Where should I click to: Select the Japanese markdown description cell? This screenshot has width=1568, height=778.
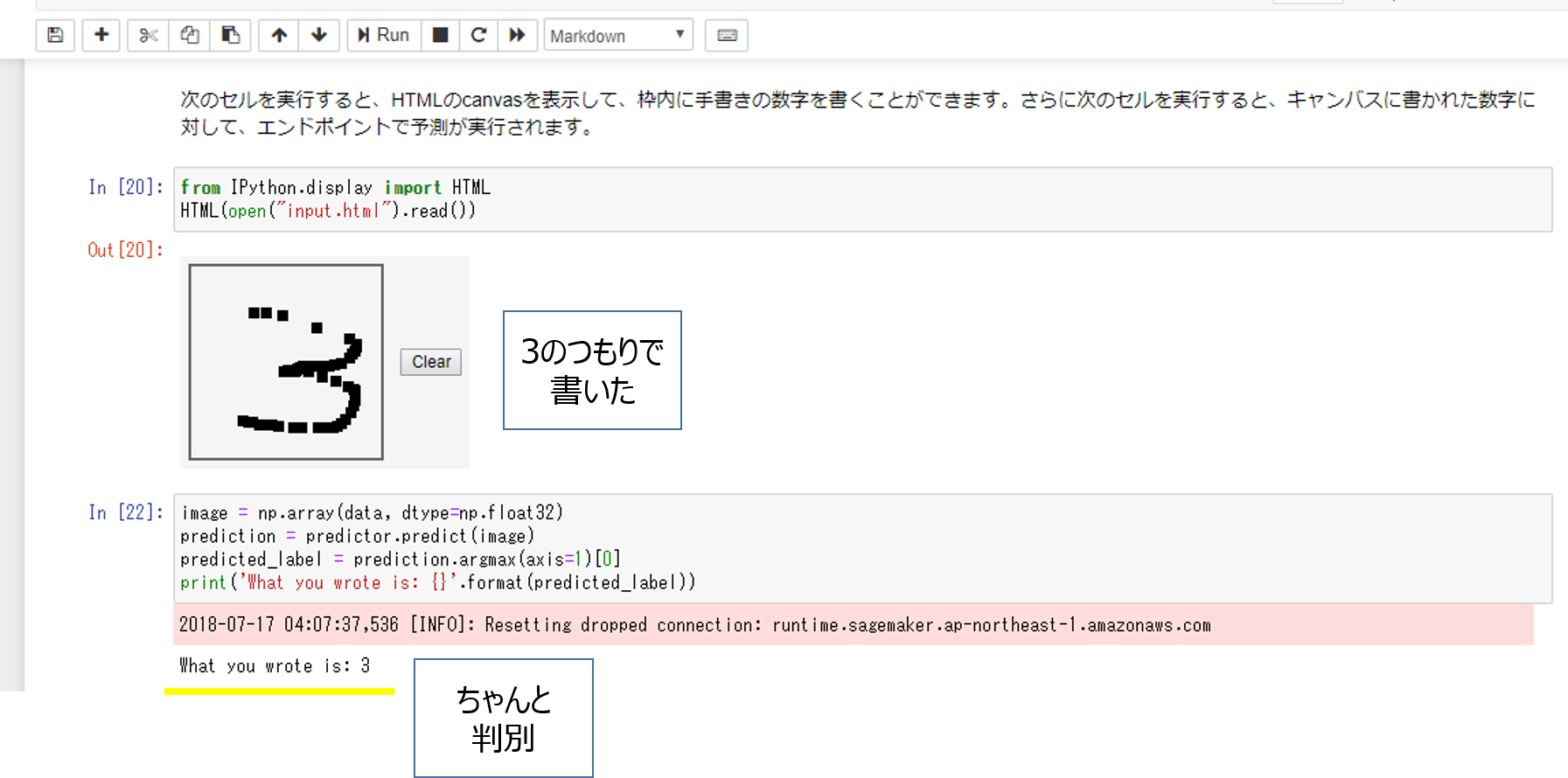point(857,113)
